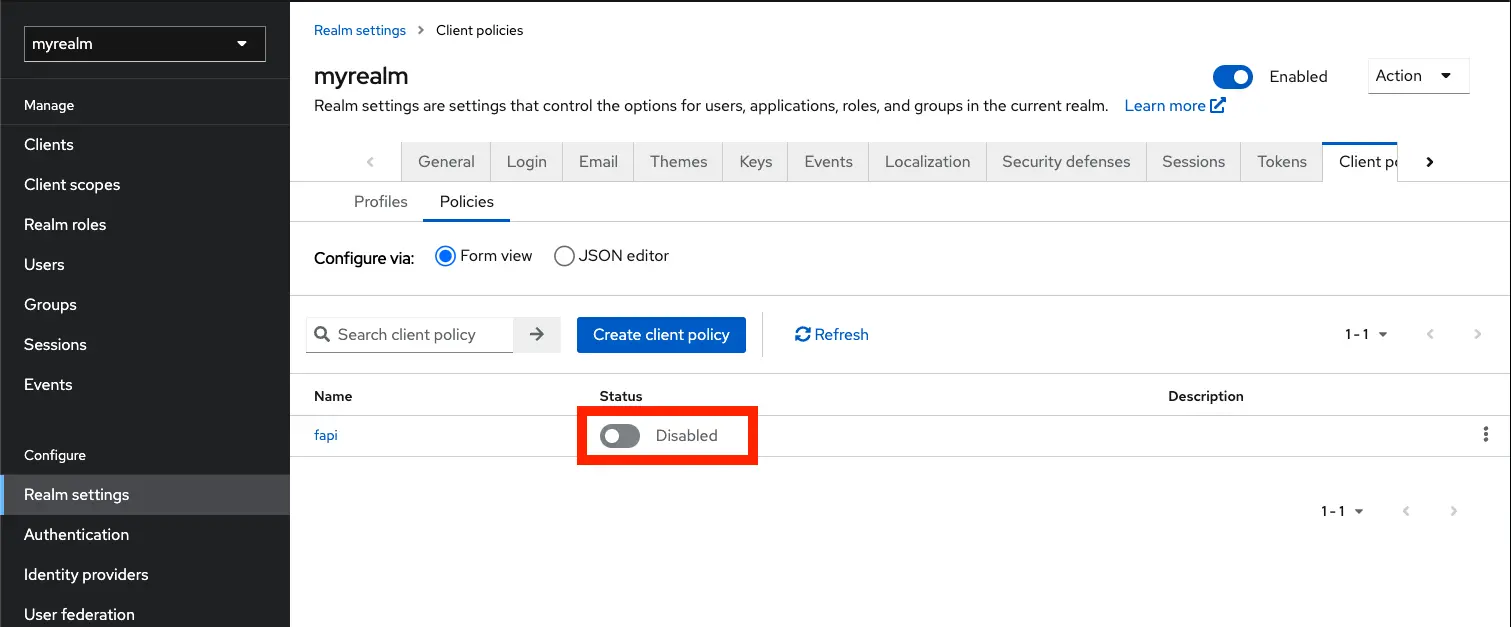Image resolution: width=1511 pixels, height=627 pixels.
Task: Click the right chevron to scroll the tab bar
Action: [1429, 161]
